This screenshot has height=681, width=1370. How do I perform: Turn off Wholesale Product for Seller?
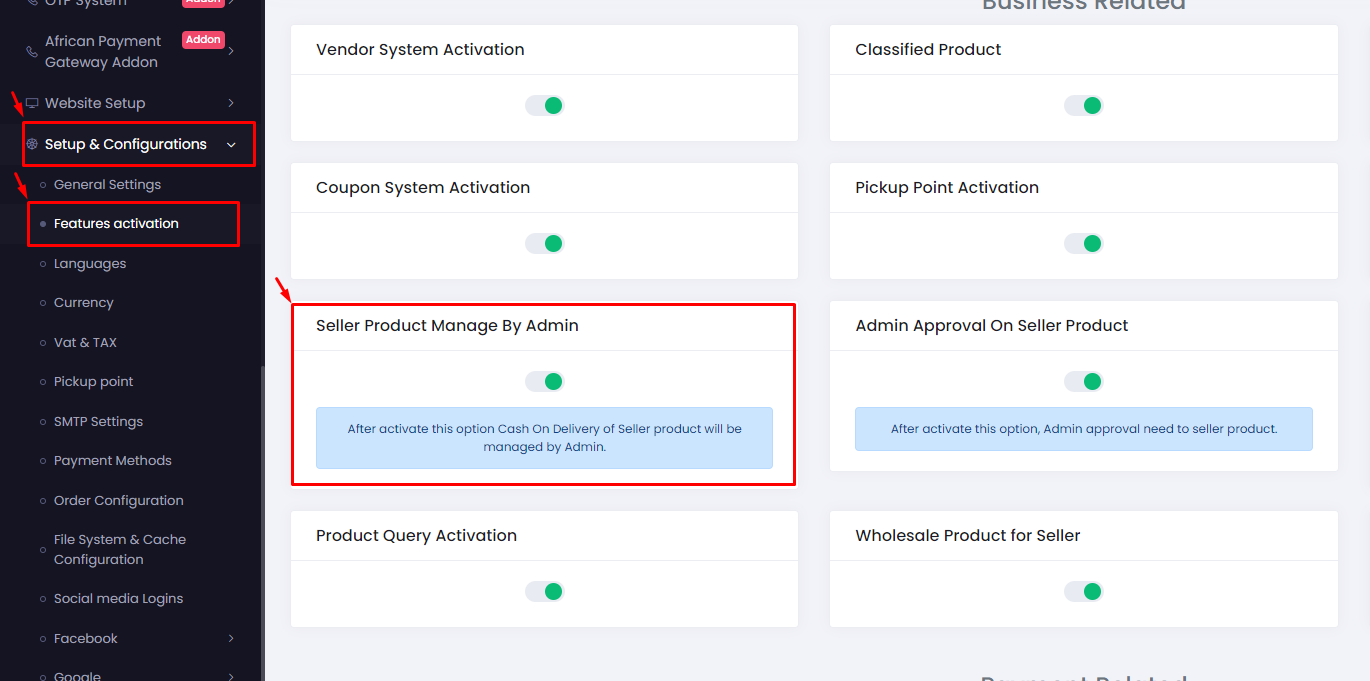(1083, 591)
